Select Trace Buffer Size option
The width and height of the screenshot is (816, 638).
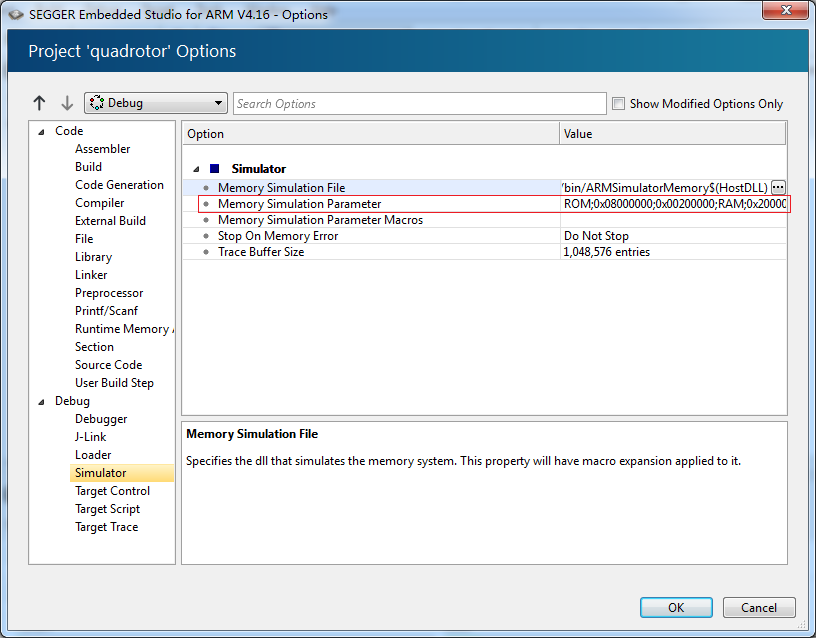tap(484, 252)
